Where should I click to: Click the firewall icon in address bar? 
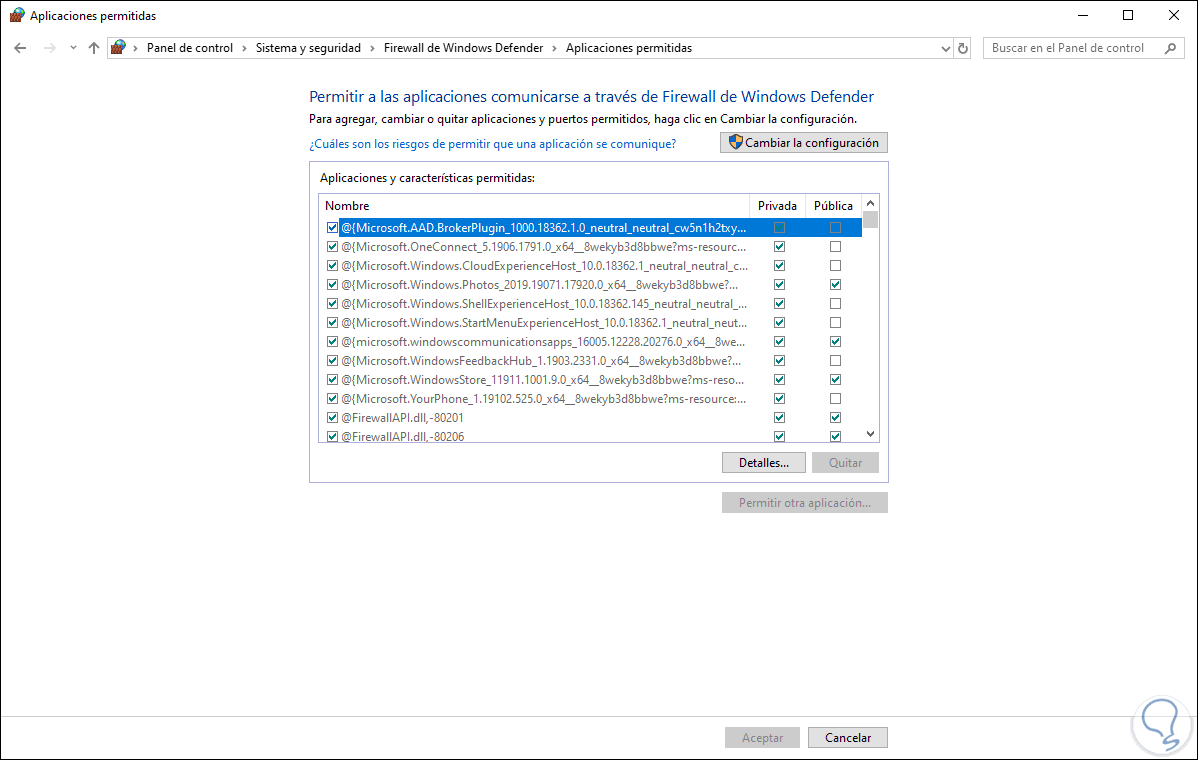pos(118,47)
